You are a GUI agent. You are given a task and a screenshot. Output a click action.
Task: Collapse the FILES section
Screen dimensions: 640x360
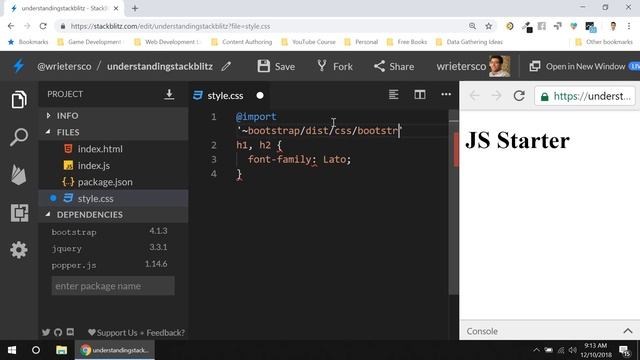(113, 132)
